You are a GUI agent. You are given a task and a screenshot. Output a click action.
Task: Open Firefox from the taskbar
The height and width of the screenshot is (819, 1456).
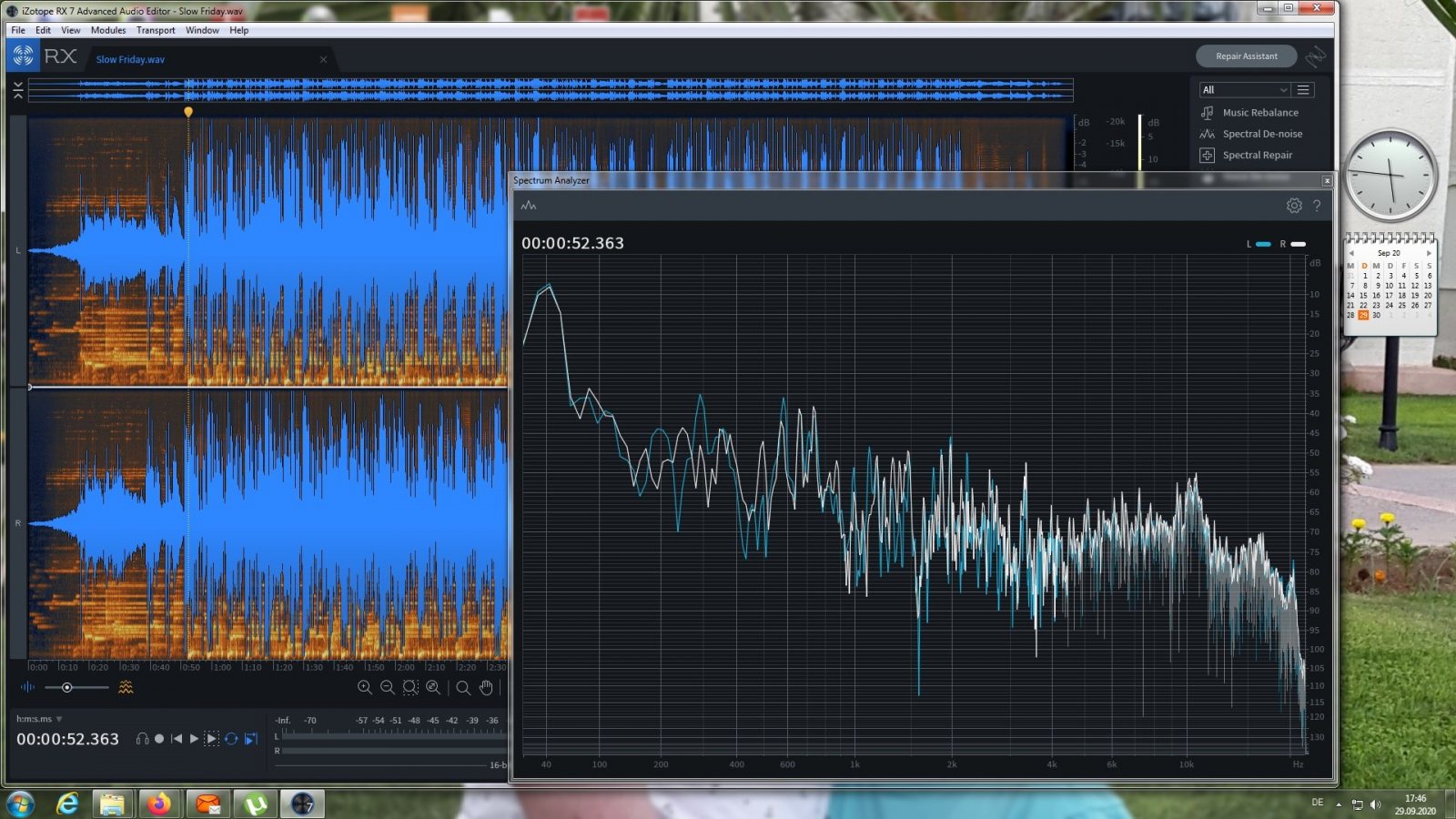click(x=159, y=804)
